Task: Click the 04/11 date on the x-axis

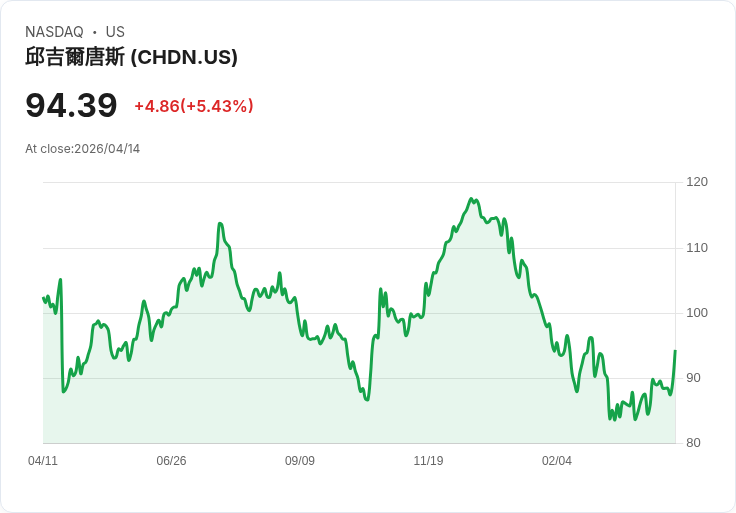Action: click(x=43, y=461)
